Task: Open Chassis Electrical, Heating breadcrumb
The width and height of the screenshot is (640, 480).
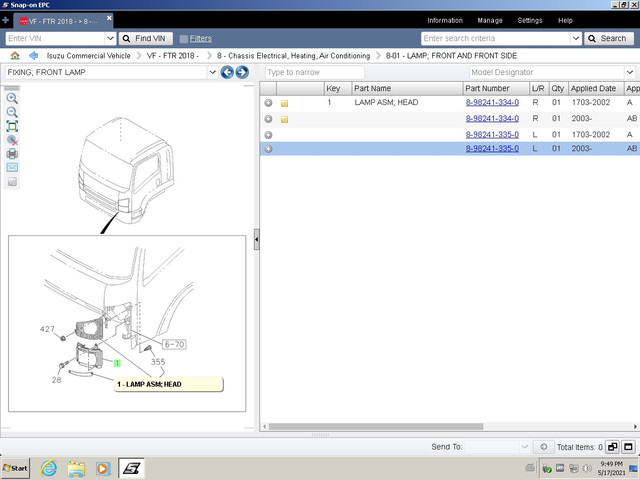Action: point(293,56)
